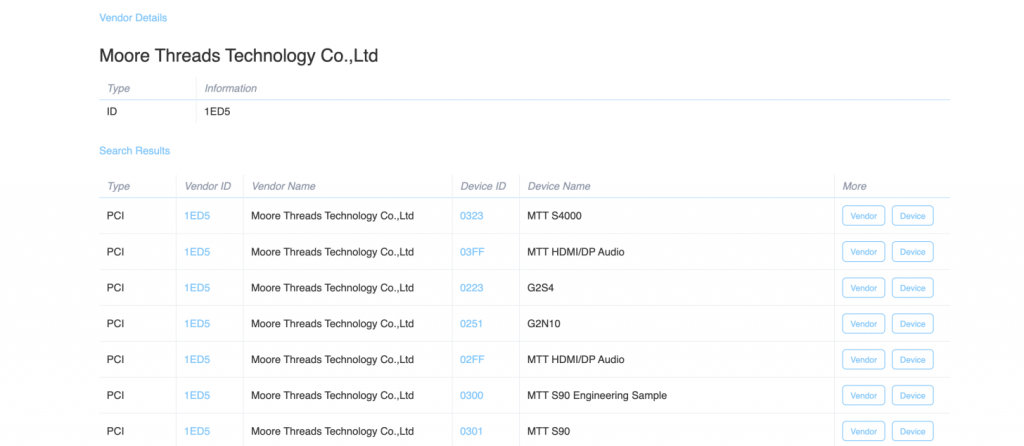Viewport: 1024px width, 446px height.
Task: Select vendor name in the MTT S4000 row
Action: [333, 215]
